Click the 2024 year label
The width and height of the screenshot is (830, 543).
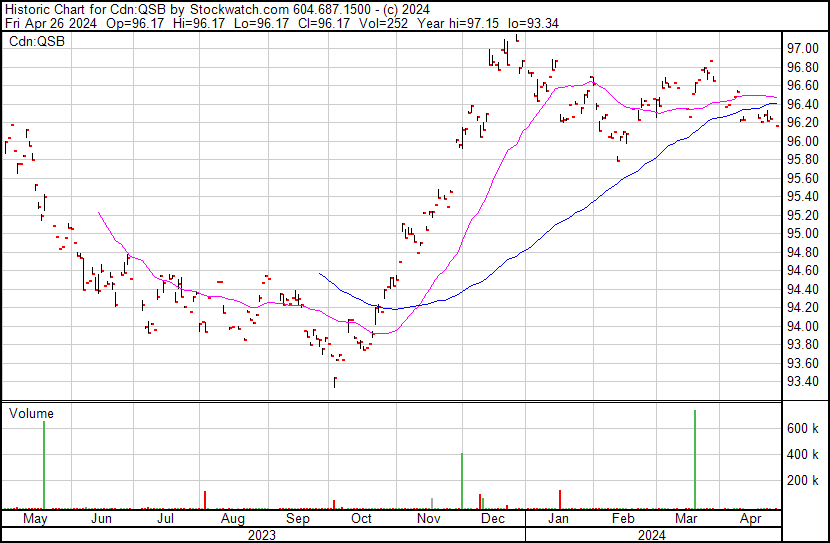pyautogui.click(x=651, y=535)
